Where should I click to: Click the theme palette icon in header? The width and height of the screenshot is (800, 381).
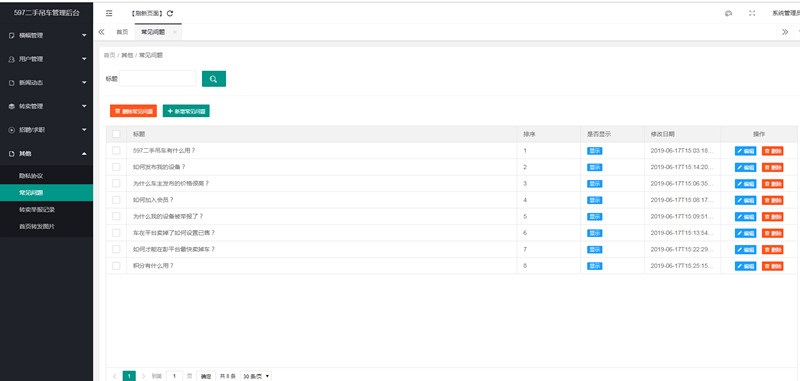click(x=729, y=13)
